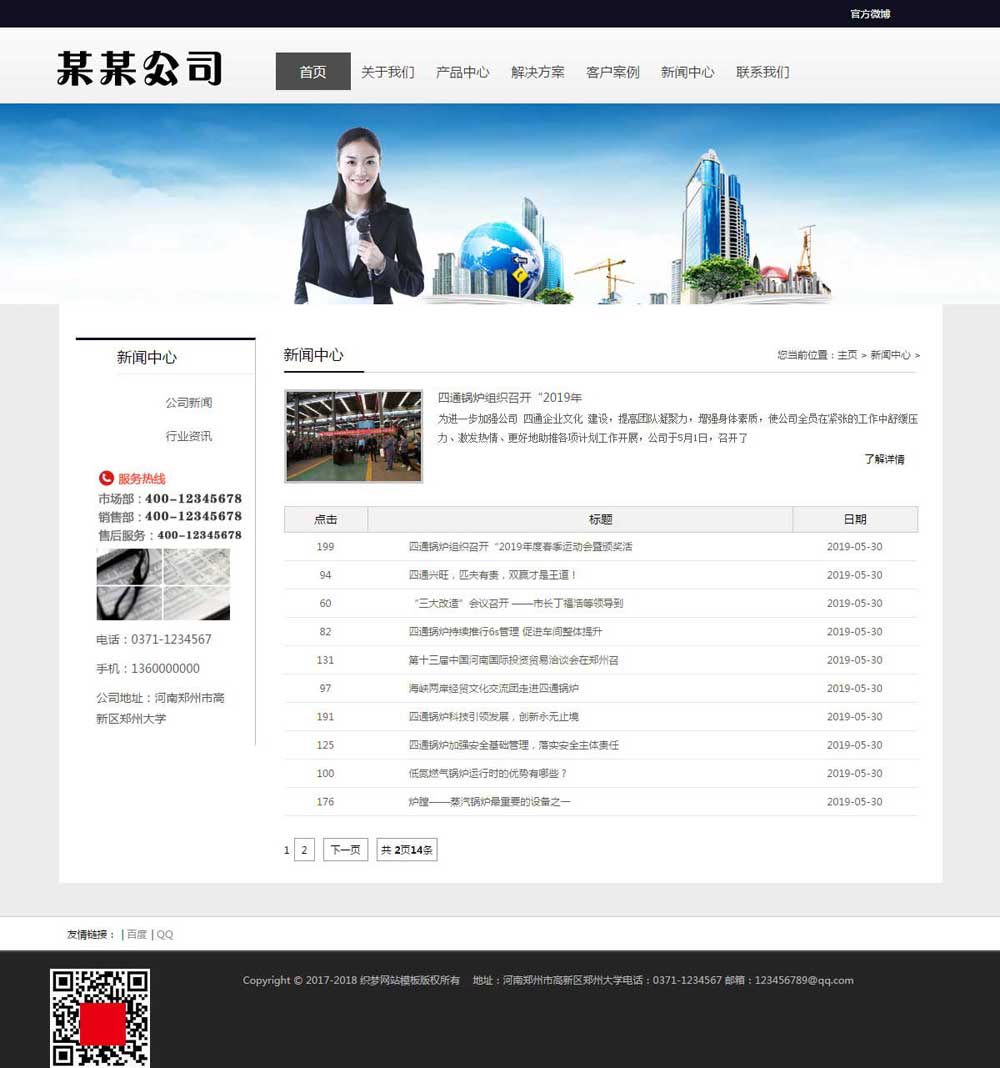Open the 解决方案 menu item
This screenshot has height=1068, width=1000.
[x=537, y=71]
